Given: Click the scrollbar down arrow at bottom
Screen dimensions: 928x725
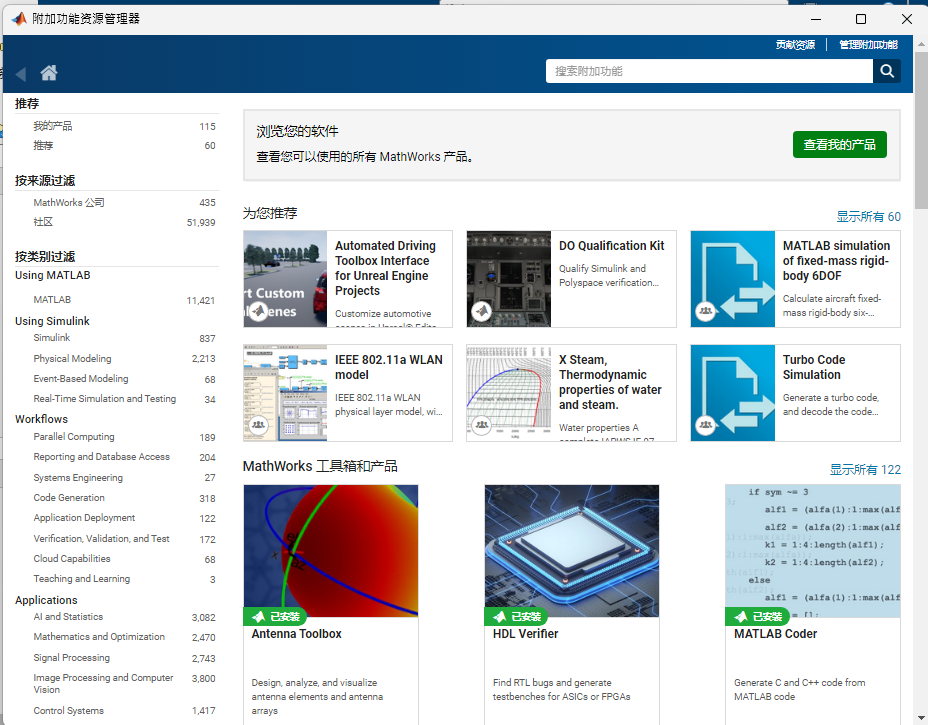Looking at the screenshot, I should point(921,719).
